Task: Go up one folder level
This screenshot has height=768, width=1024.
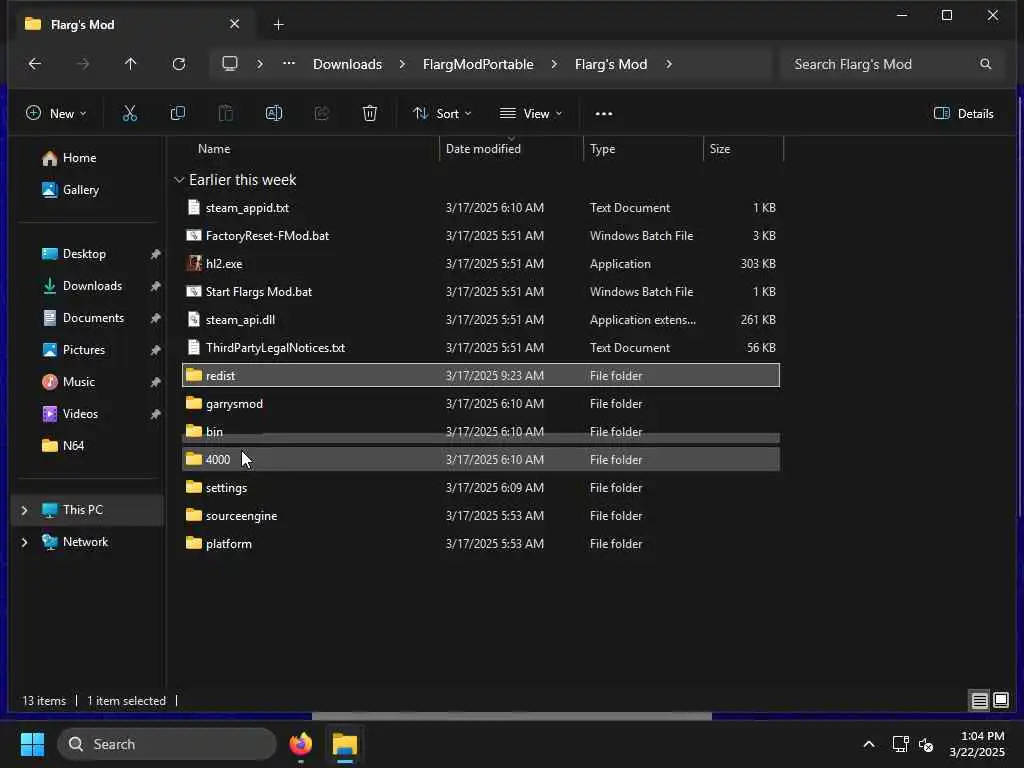Action: (x=131, y=64)
